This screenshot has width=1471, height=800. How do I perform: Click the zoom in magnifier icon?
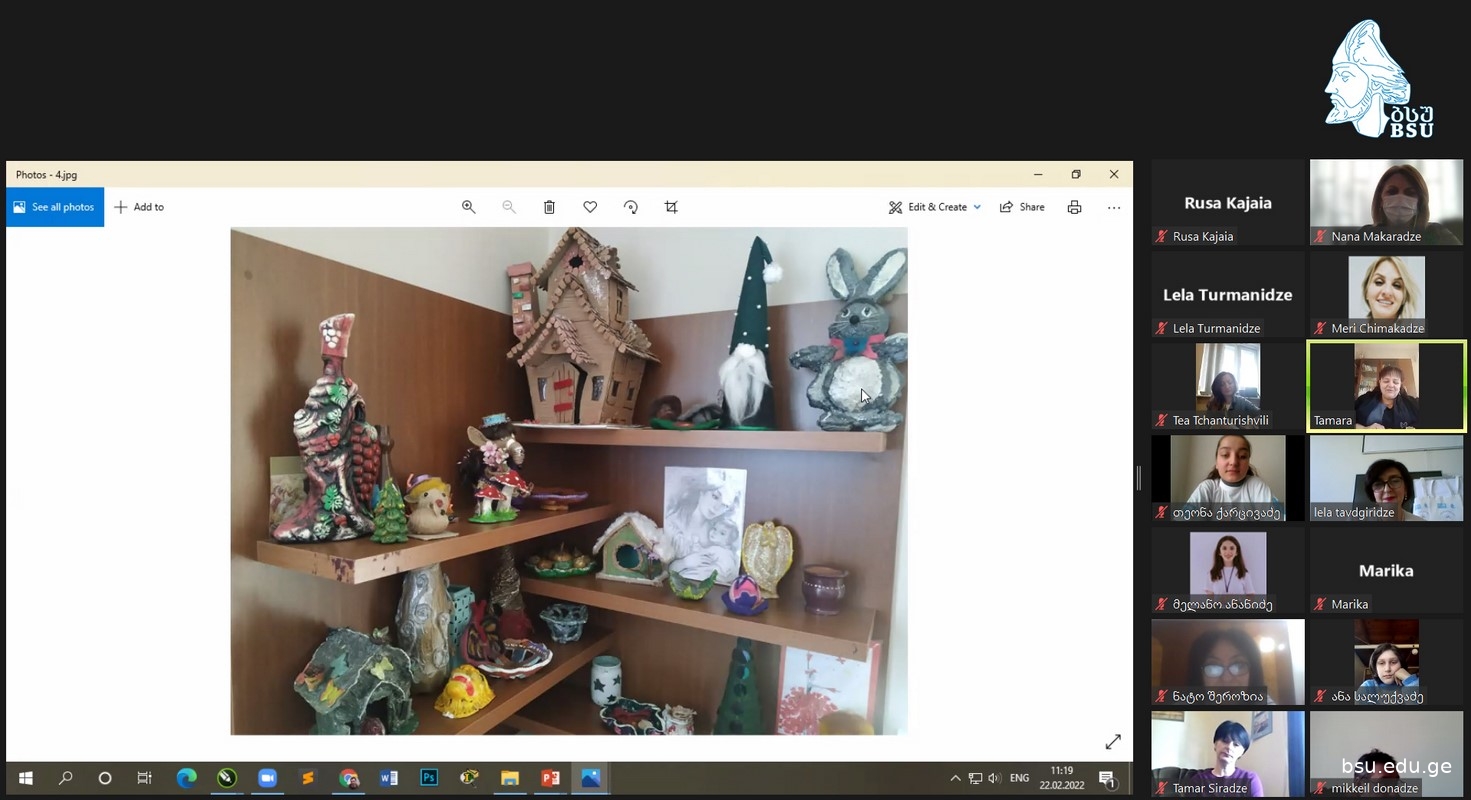(468, 207)
